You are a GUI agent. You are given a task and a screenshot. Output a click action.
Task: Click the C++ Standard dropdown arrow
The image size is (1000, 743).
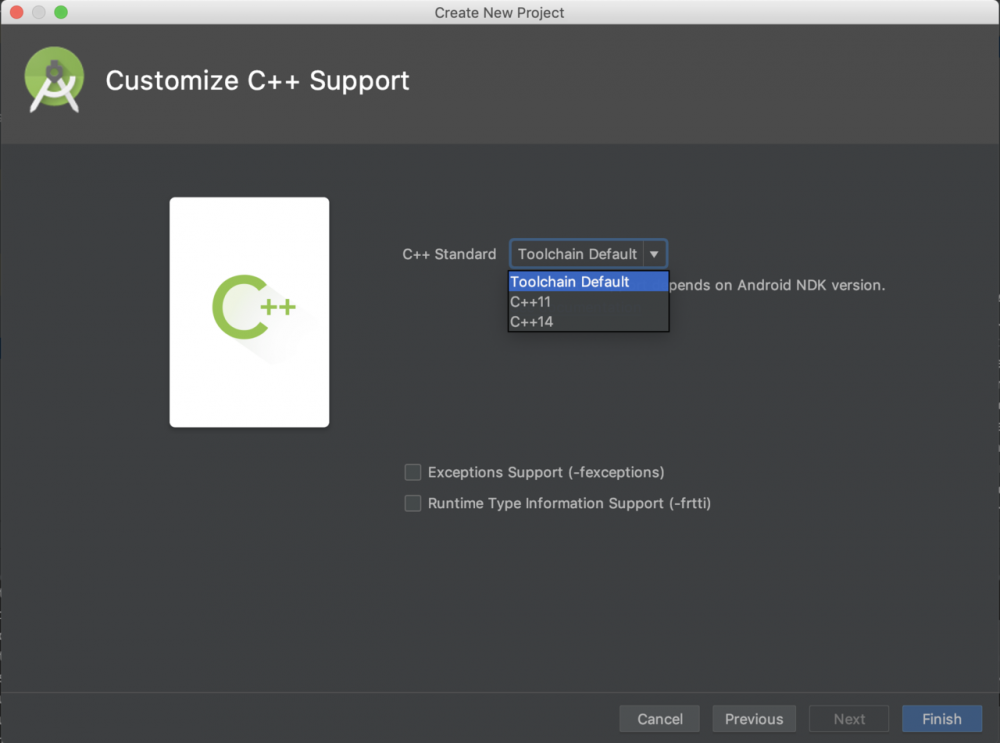(x=654, y=254)
